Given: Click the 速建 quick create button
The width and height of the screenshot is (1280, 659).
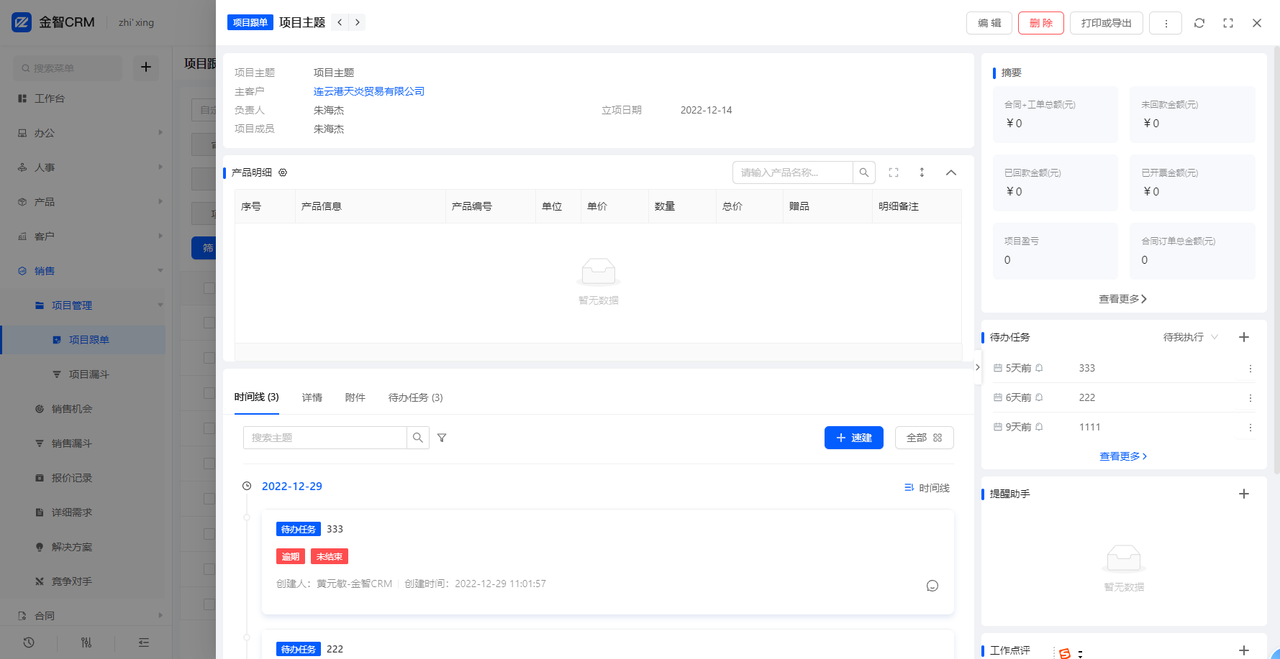Looking at the screenshot, I should 853,438.
